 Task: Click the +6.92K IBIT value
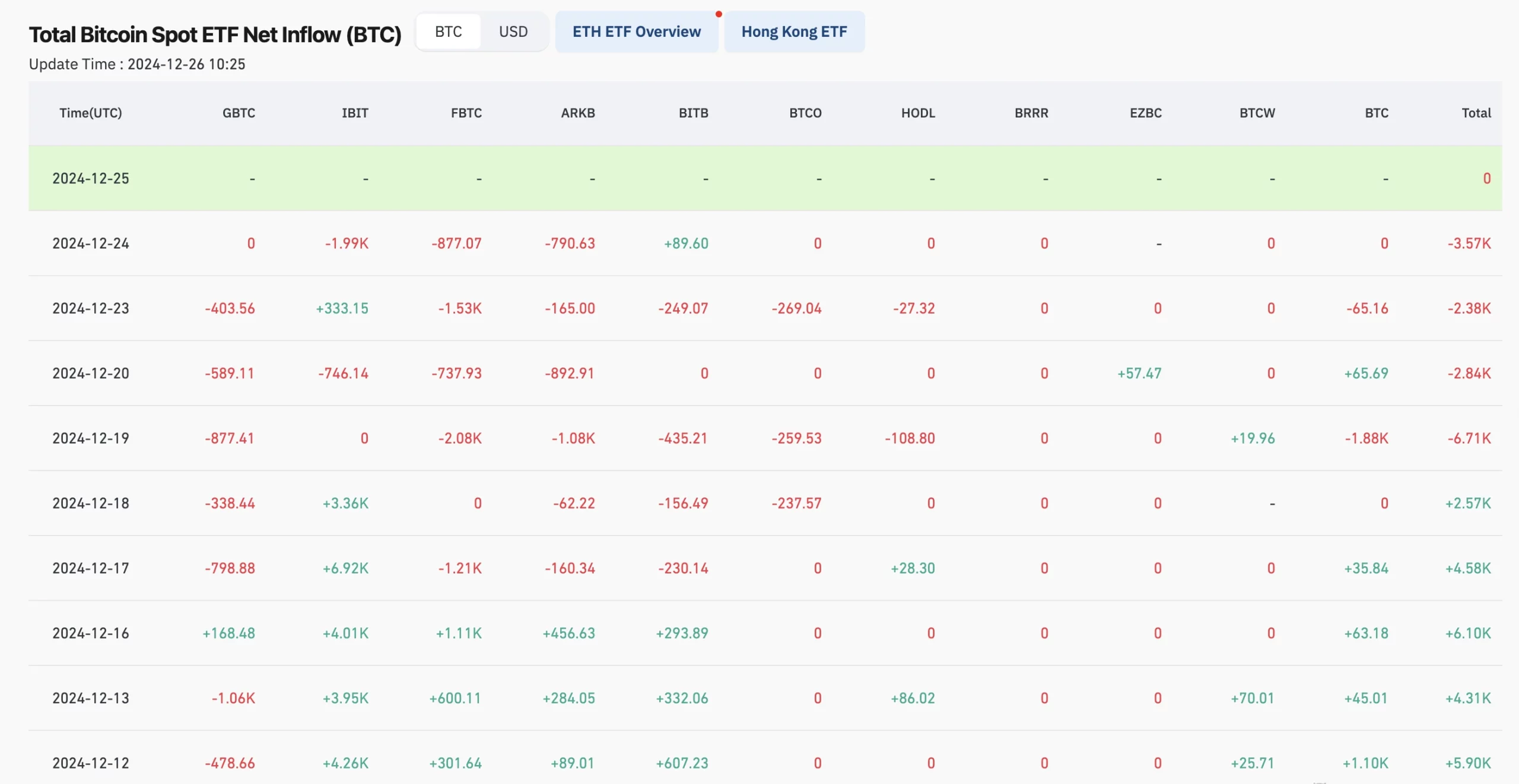[345, 568]
